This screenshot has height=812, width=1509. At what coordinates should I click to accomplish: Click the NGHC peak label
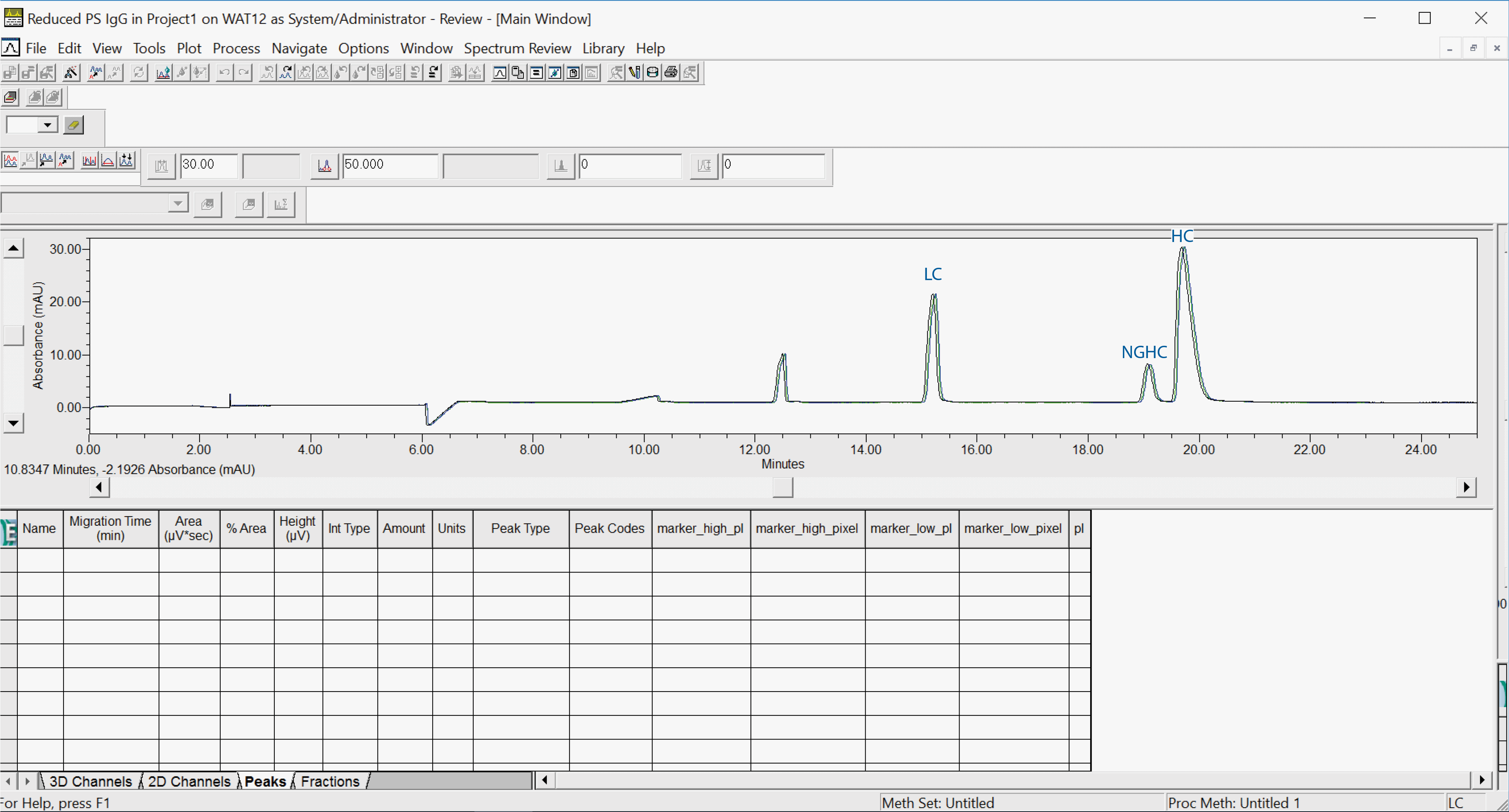pyautogui.click(x=1144, y=352)
